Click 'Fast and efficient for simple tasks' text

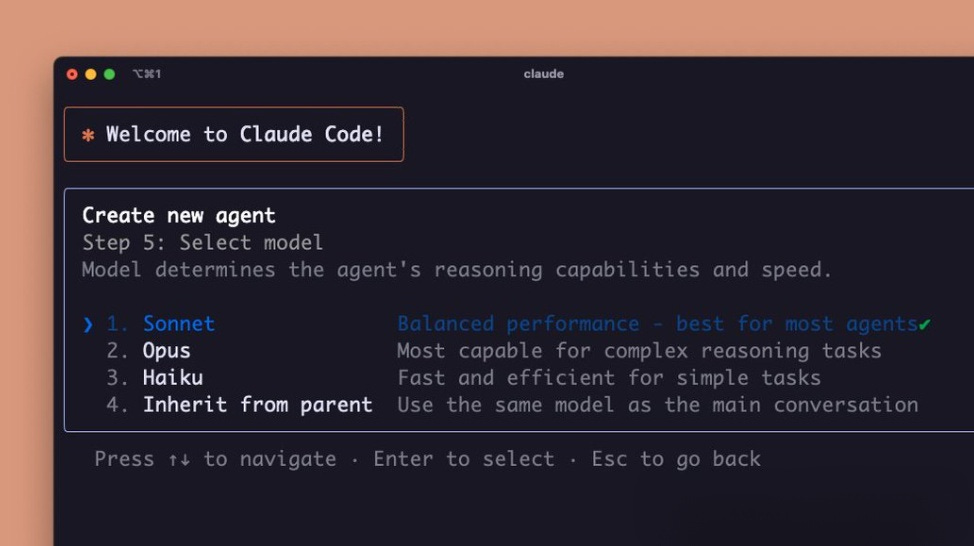point(609,378)
